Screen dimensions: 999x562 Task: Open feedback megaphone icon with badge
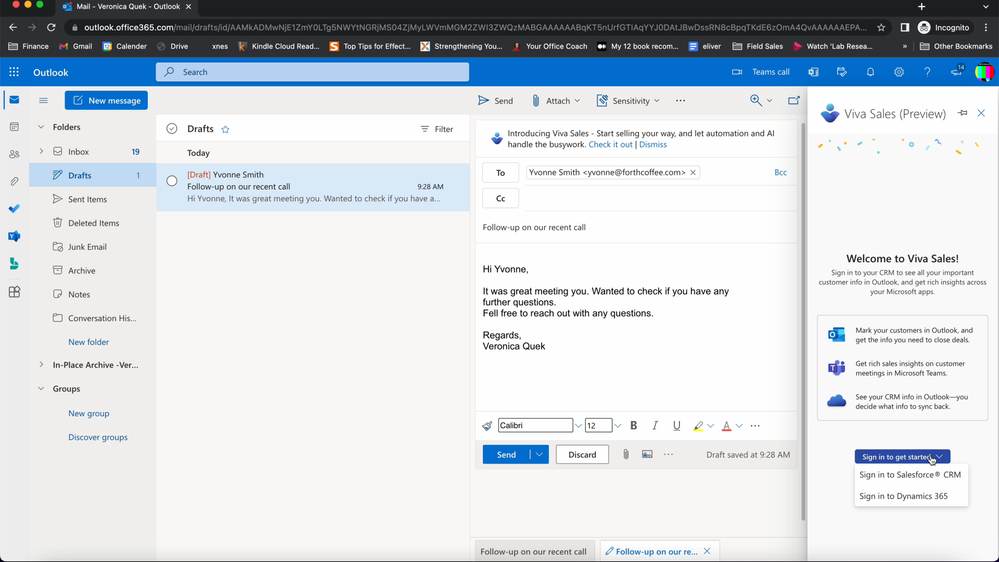click(956, 71)
